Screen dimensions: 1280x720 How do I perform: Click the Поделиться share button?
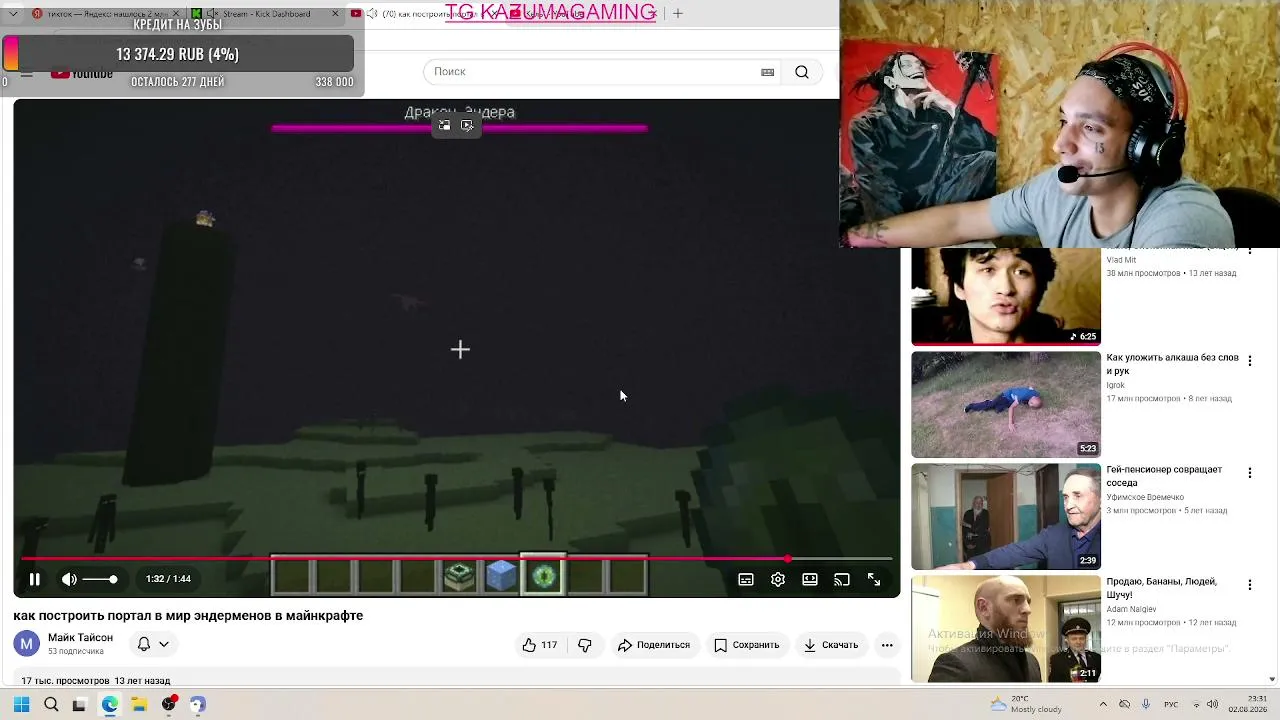click(654, 645)
